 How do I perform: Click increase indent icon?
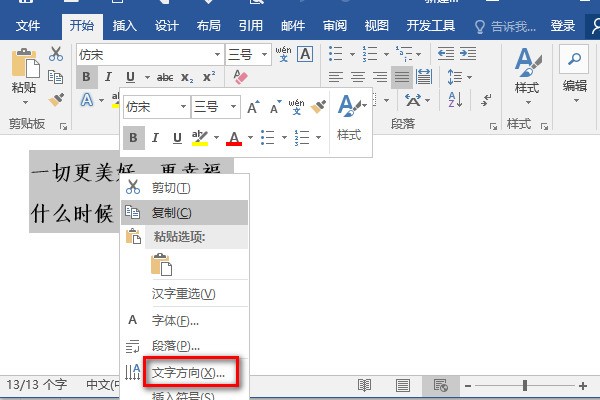(468, 54)
